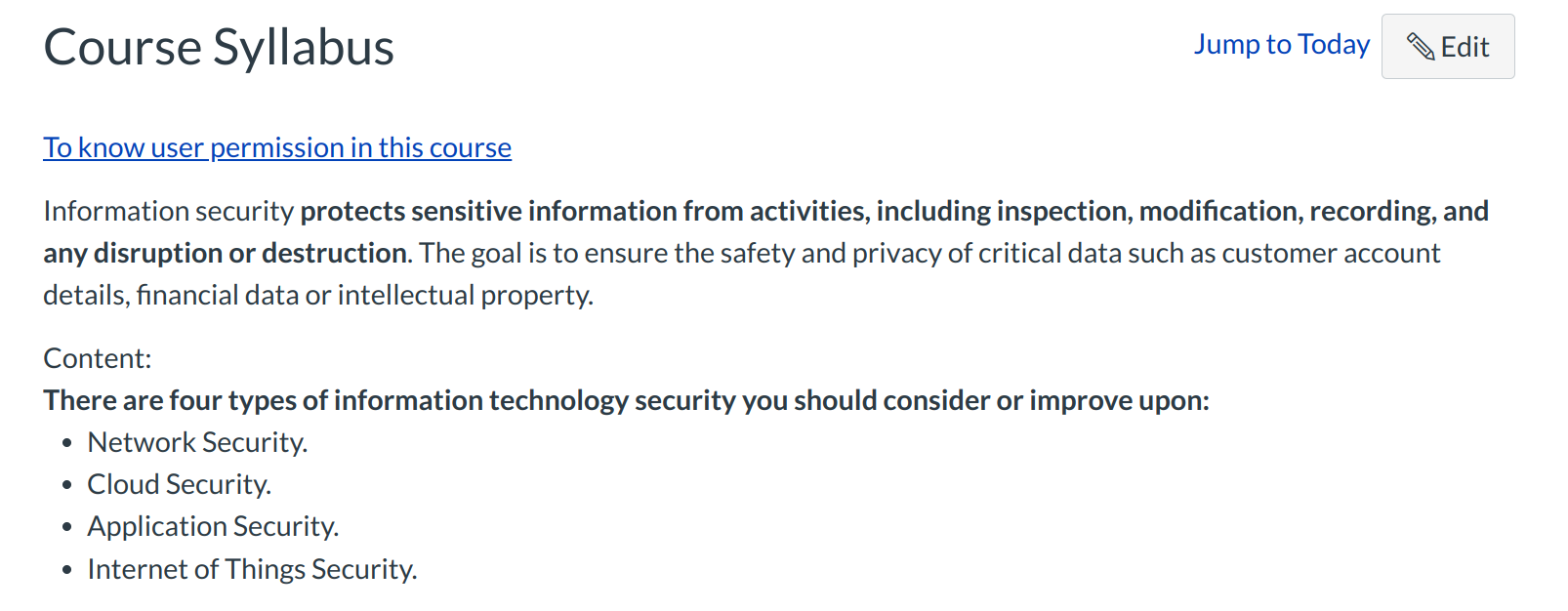
Task: Open the user permission course link
Action: pyautogui.click(x=277, y=147)
